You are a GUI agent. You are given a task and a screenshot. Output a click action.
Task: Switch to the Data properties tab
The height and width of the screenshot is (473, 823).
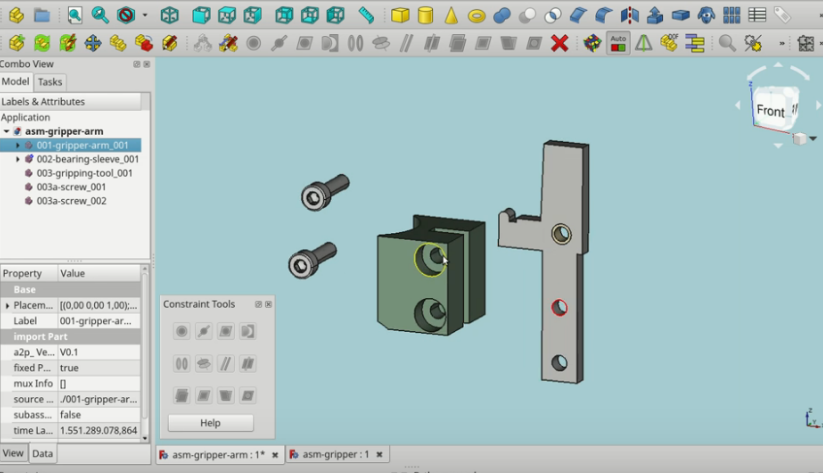[43, 453]
